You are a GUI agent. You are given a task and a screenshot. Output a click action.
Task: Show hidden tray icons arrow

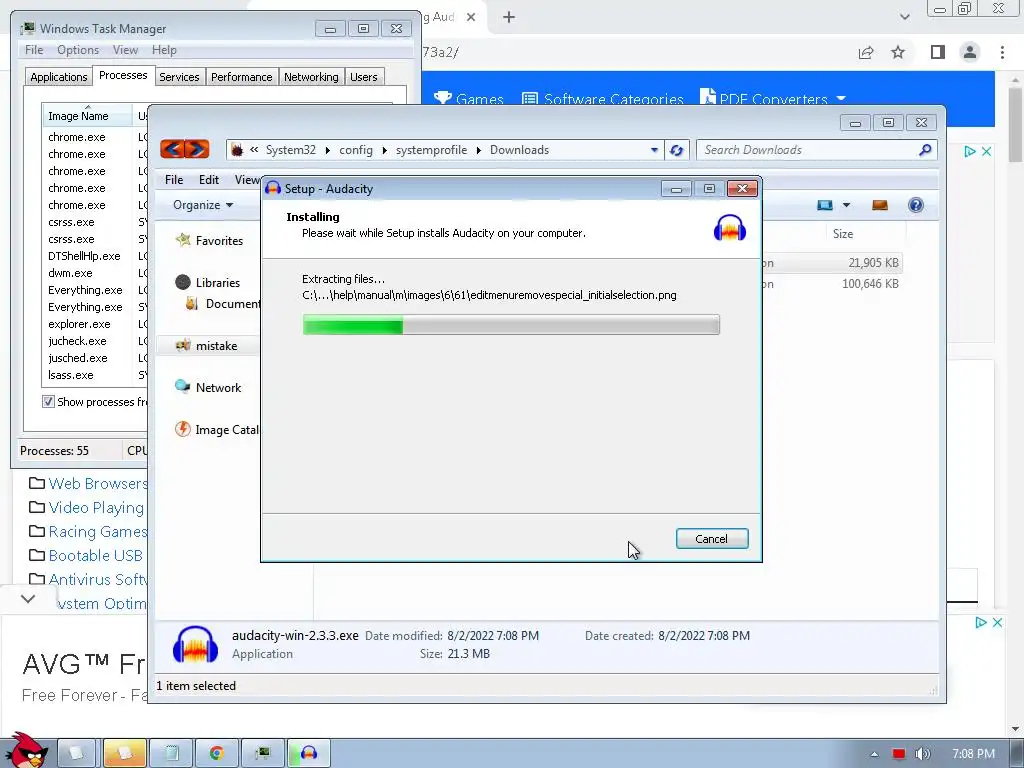pyautogui.click(x=874, y=754)
